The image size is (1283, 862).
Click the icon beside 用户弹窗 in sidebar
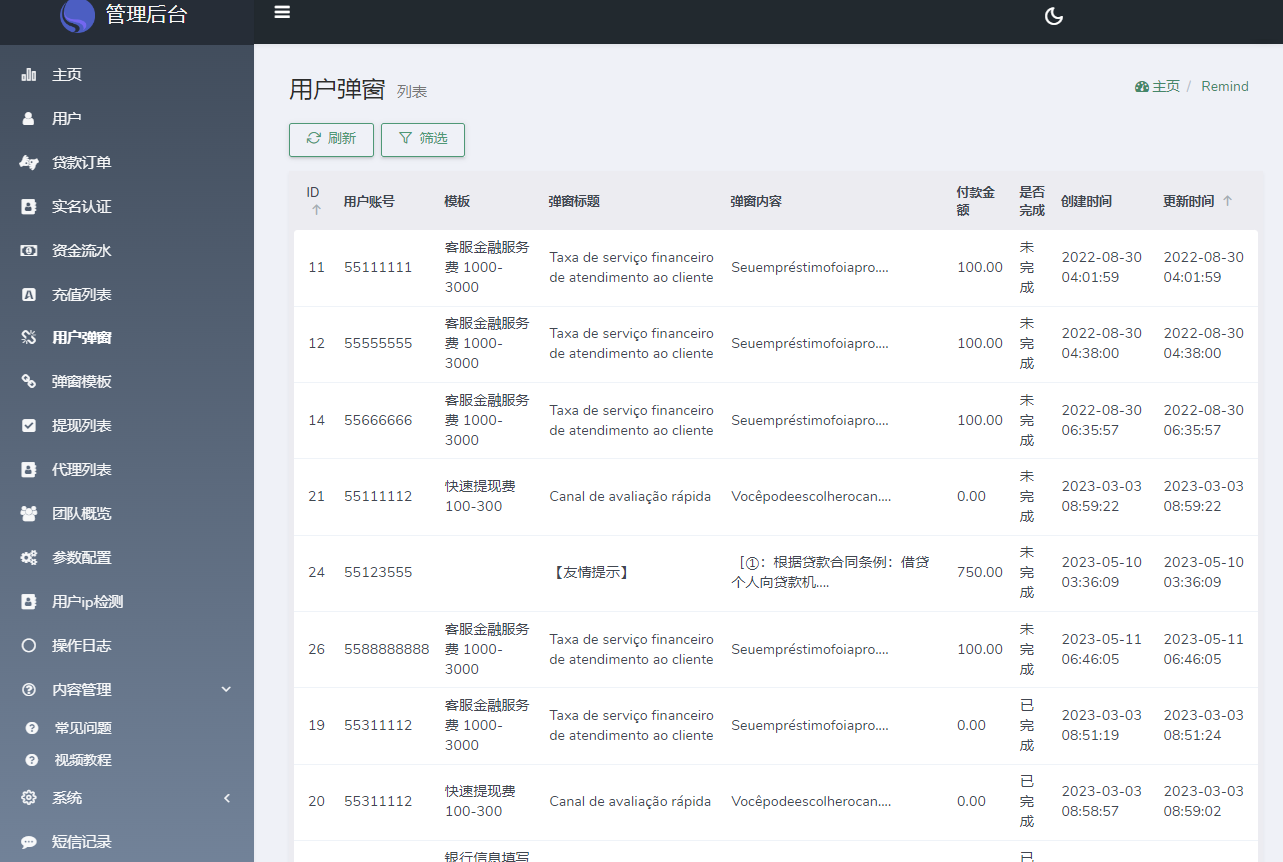click(29, 338)
